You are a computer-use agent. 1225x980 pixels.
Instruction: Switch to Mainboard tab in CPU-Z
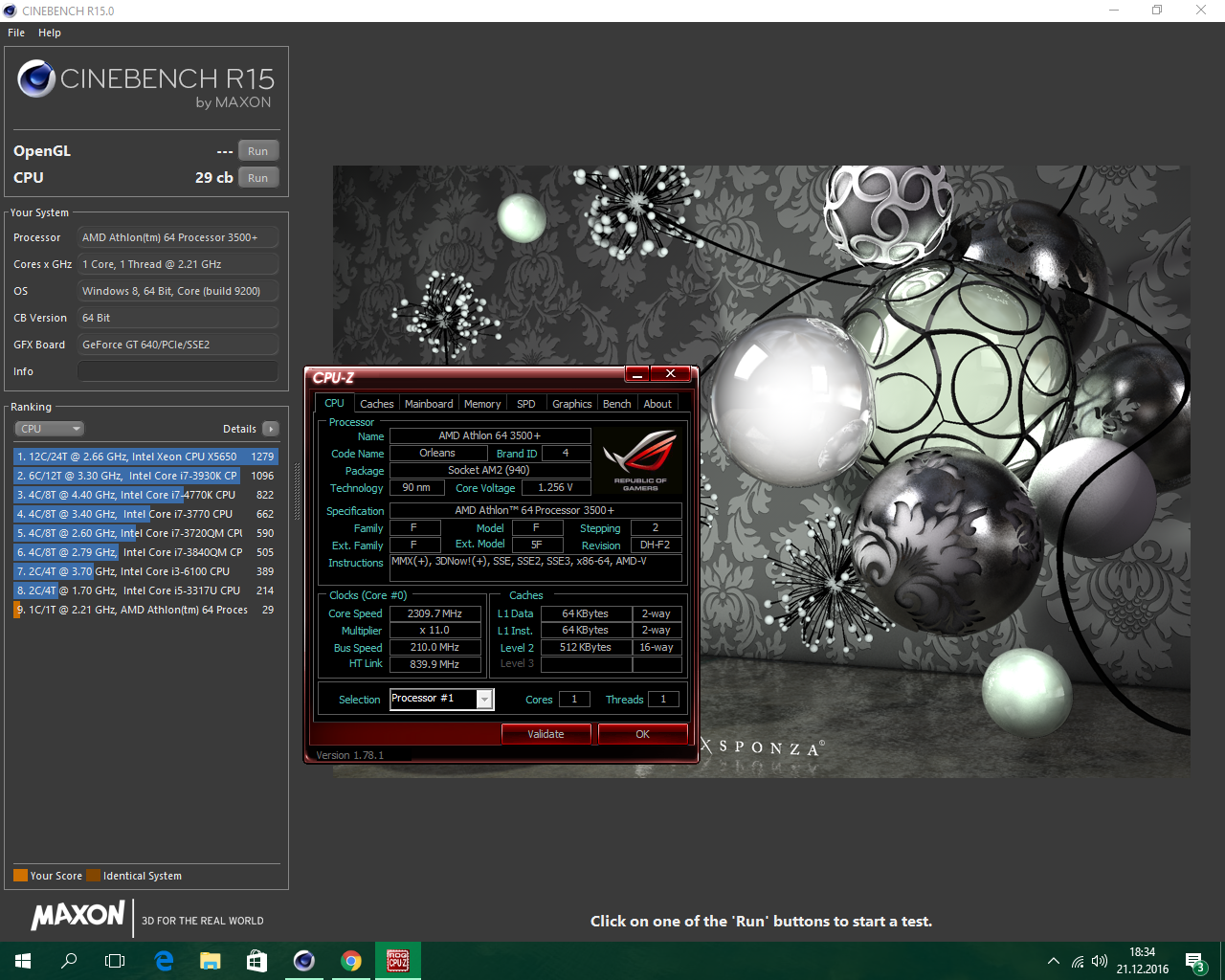pos(429,404)
